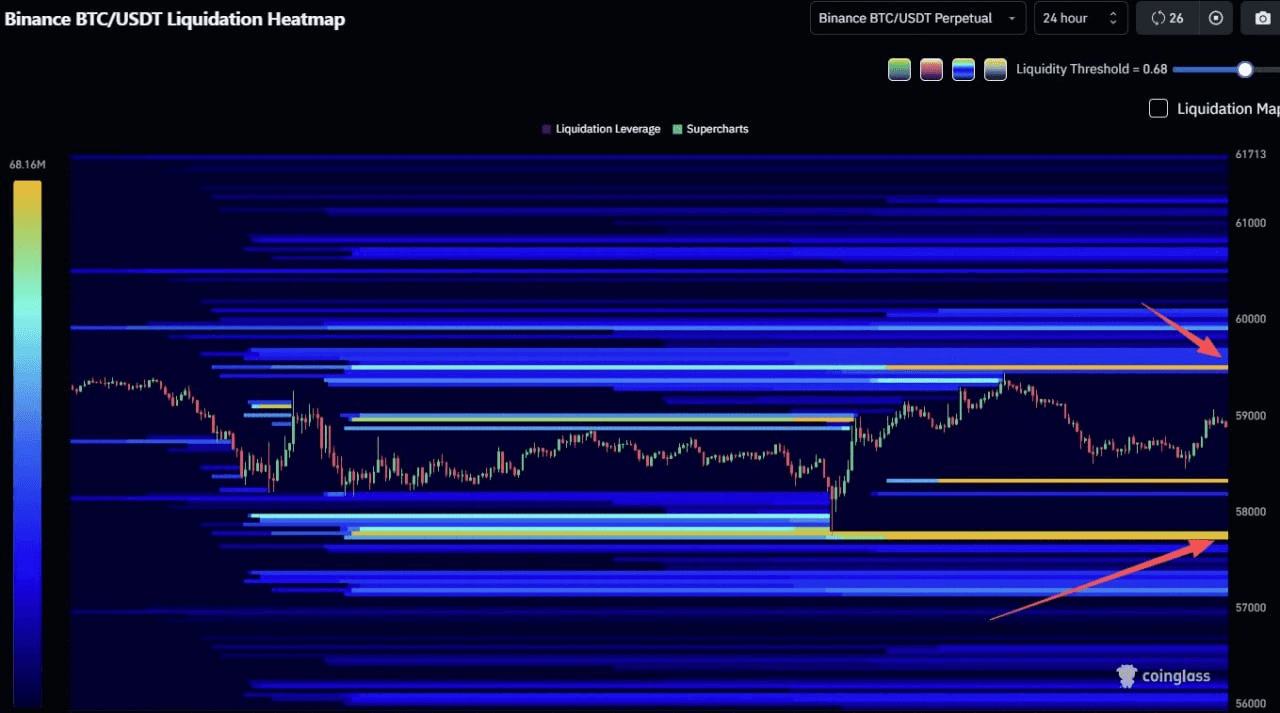Open the 24 hour timeframe selector
1280x713 pixels.
(1081, 18)
